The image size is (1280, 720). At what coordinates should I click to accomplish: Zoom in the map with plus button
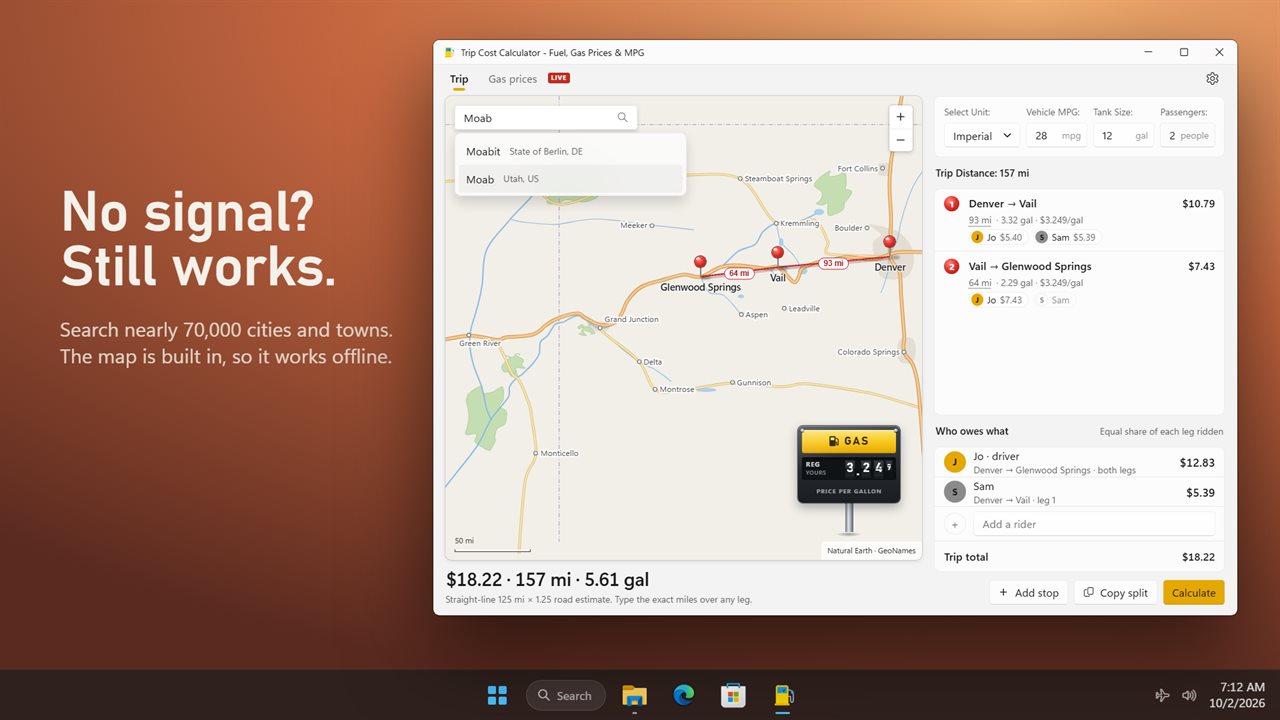[900, 117]
